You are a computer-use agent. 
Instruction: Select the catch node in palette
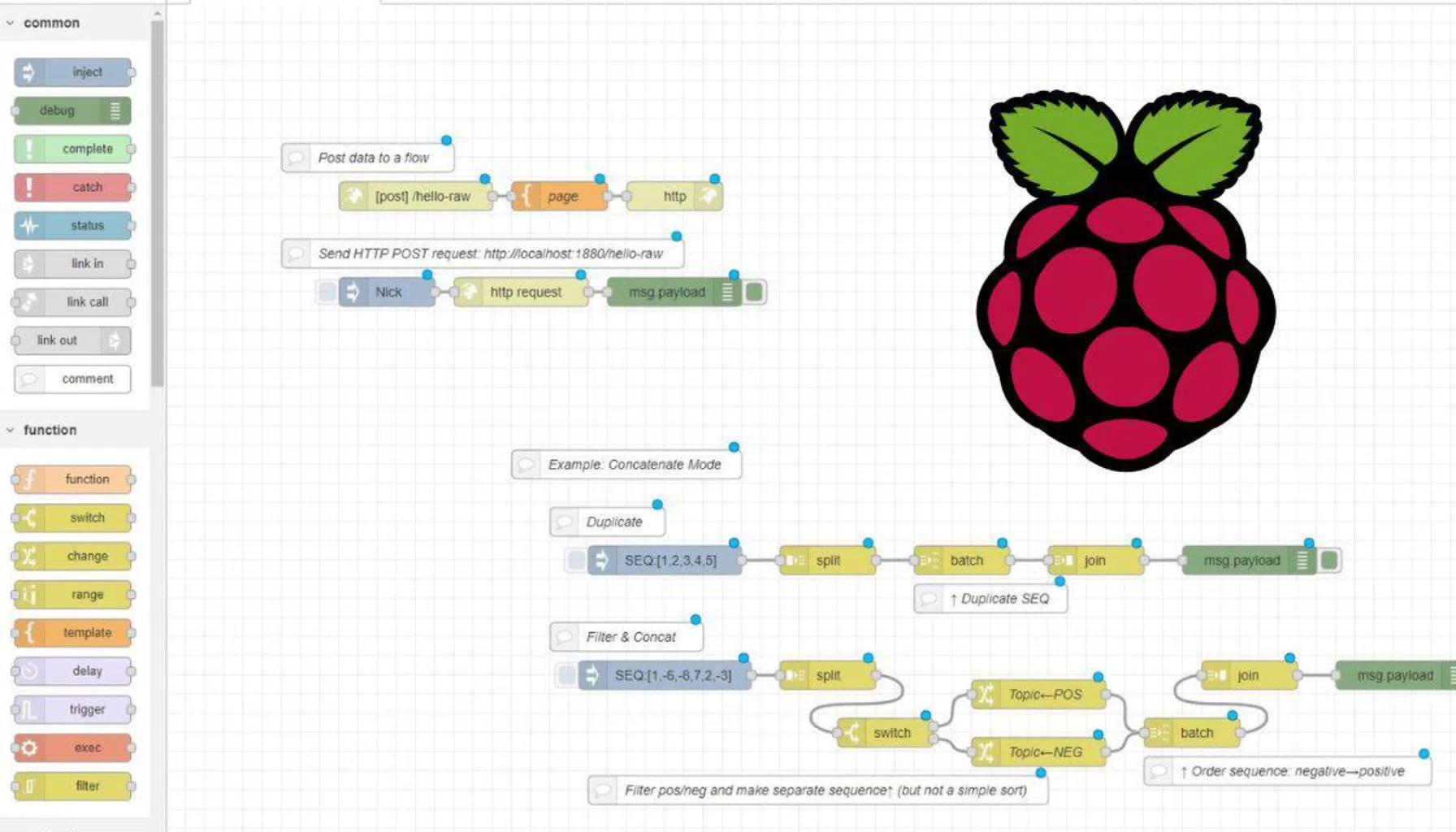pos(72,187)
